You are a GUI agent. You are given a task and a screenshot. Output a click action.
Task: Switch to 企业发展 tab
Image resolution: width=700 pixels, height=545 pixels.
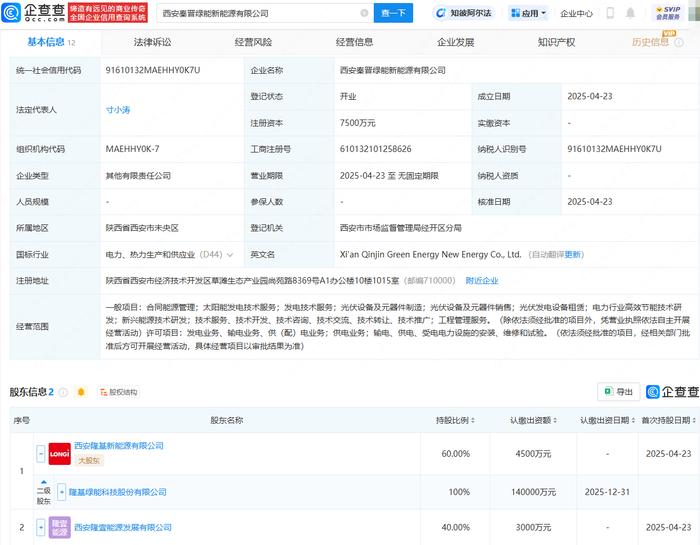(455, 42)
